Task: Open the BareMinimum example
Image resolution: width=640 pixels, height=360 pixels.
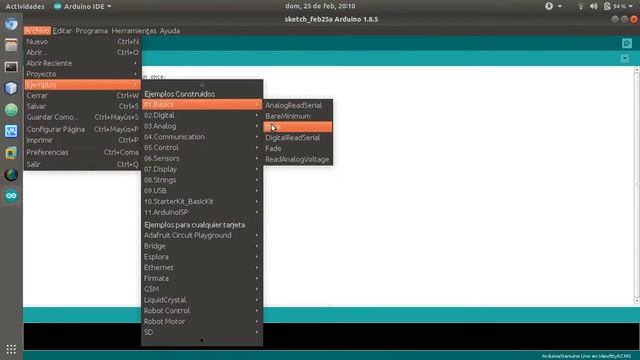Action: [x=298, y=116]
